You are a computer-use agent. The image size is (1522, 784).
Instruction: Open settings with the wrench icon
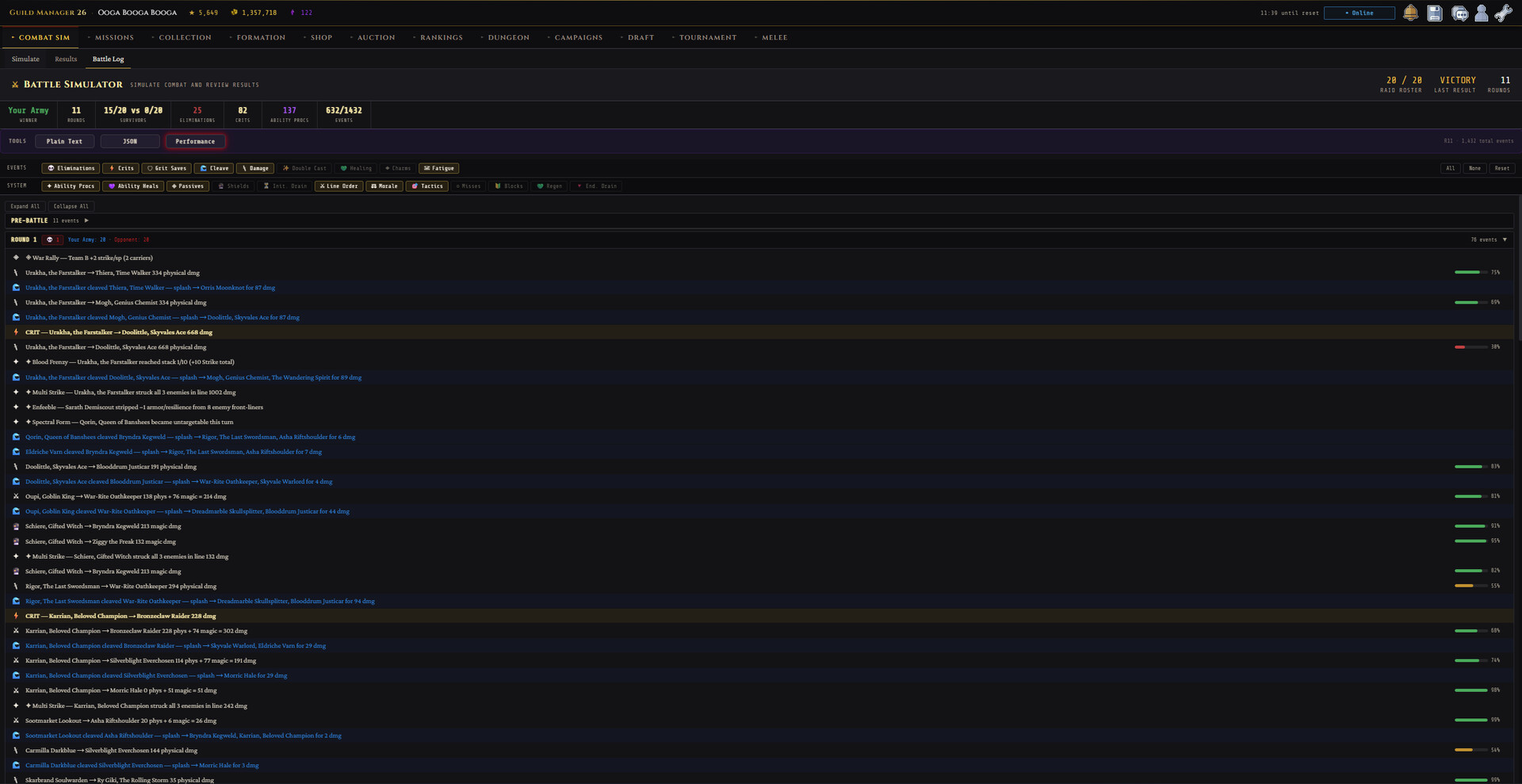[1504, 13]
